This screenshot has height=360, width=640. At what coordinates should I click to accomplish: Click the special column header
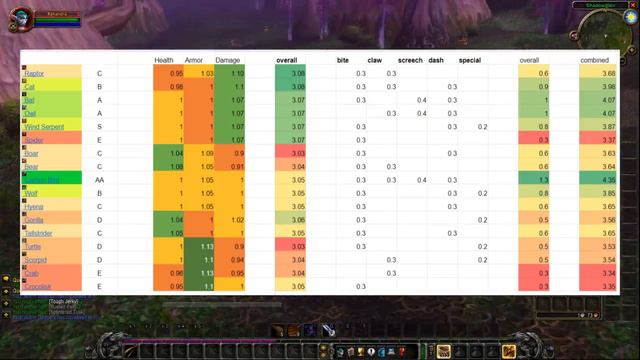[470, 60]
